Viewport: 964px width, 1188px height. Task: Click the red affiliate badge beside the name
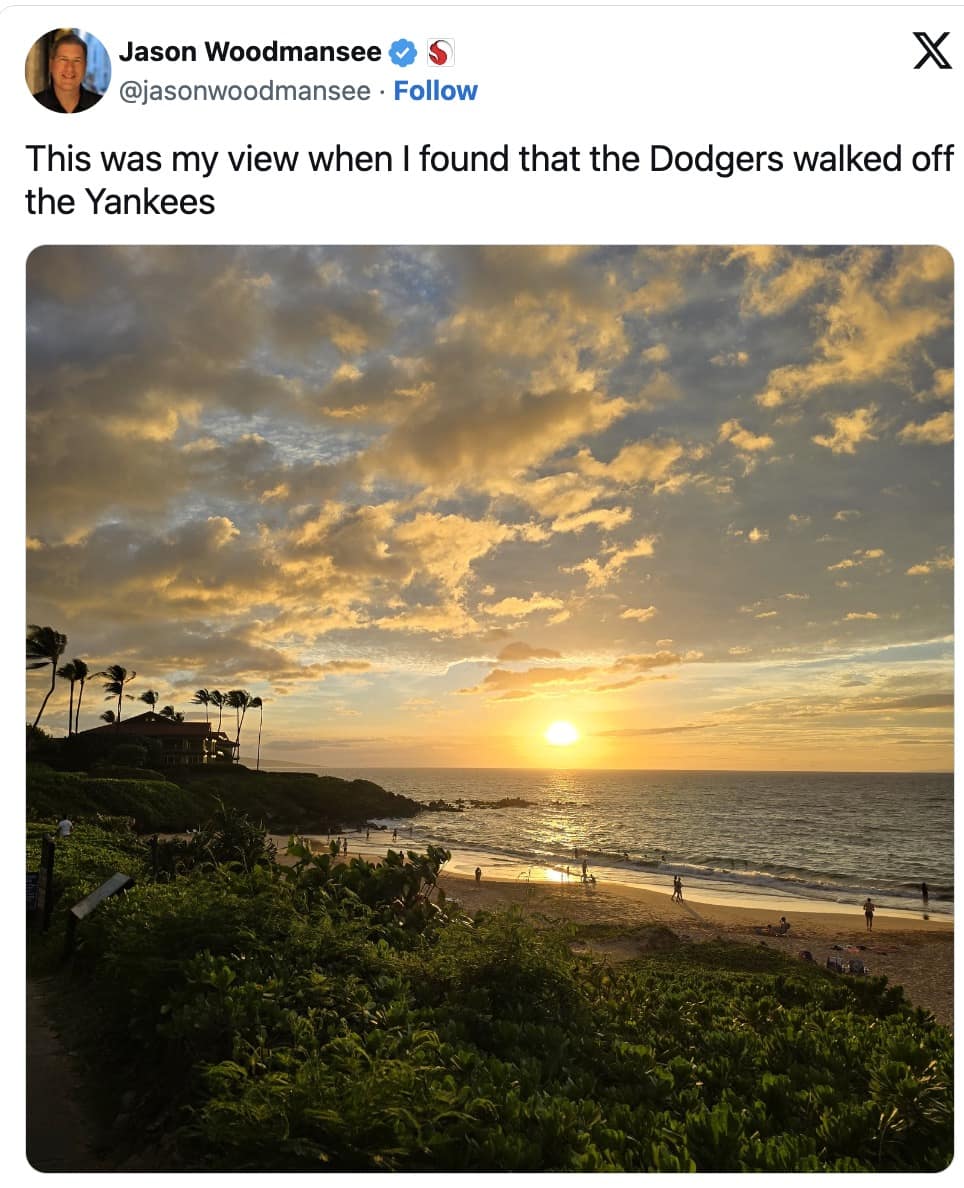[x=438, y=52]
